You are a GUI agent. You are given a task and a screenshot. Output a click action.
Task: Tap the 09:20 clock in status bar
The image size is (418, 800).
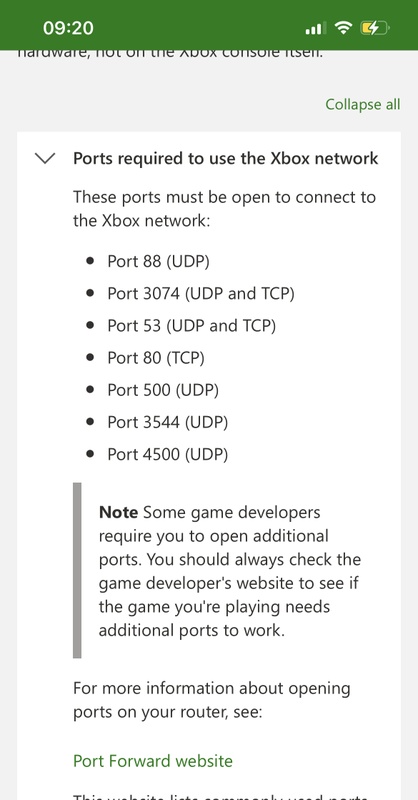coord(68,28)
